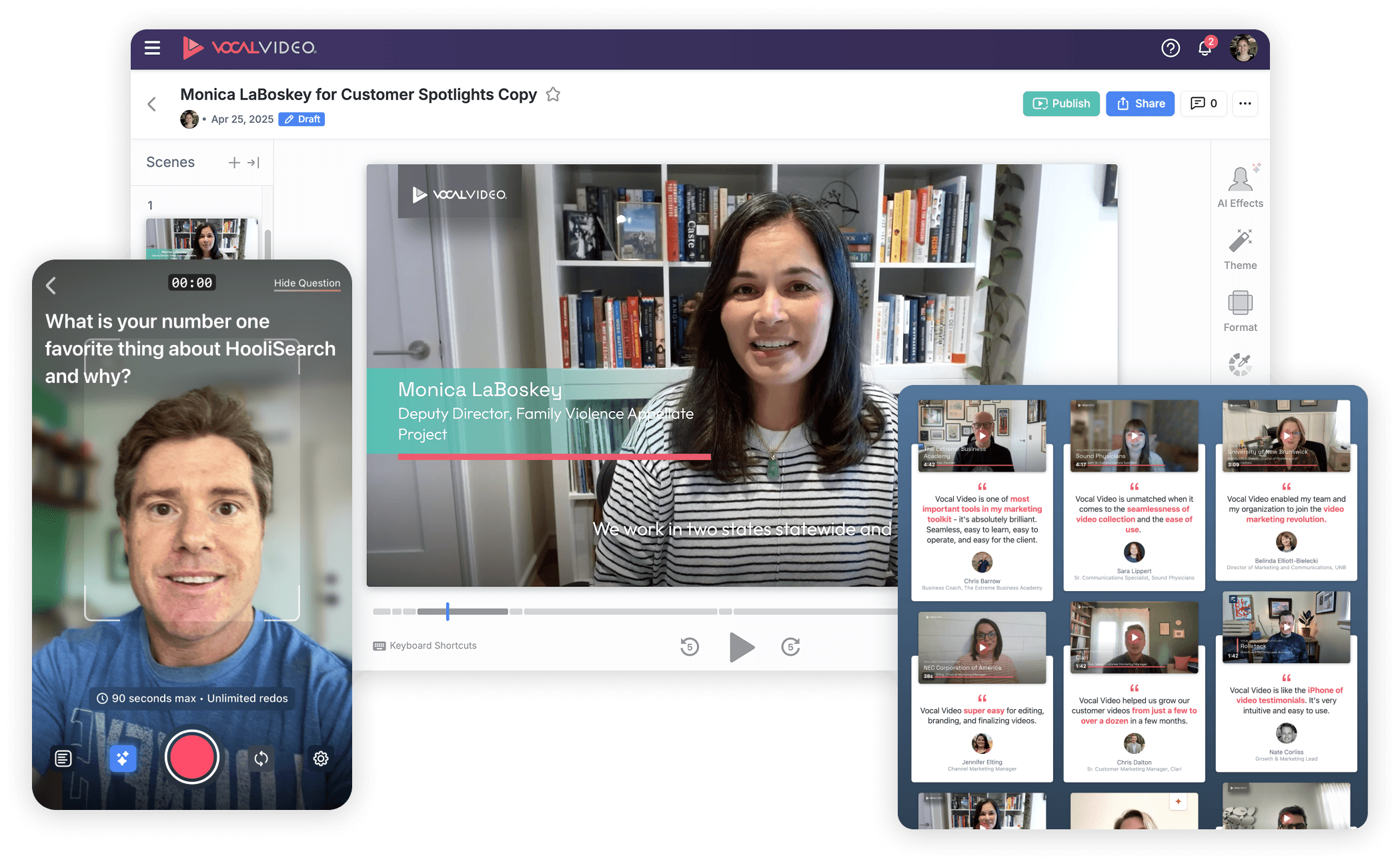Click the Scenes panel heading
The image size is (1400, 864).
coord(170,162)
